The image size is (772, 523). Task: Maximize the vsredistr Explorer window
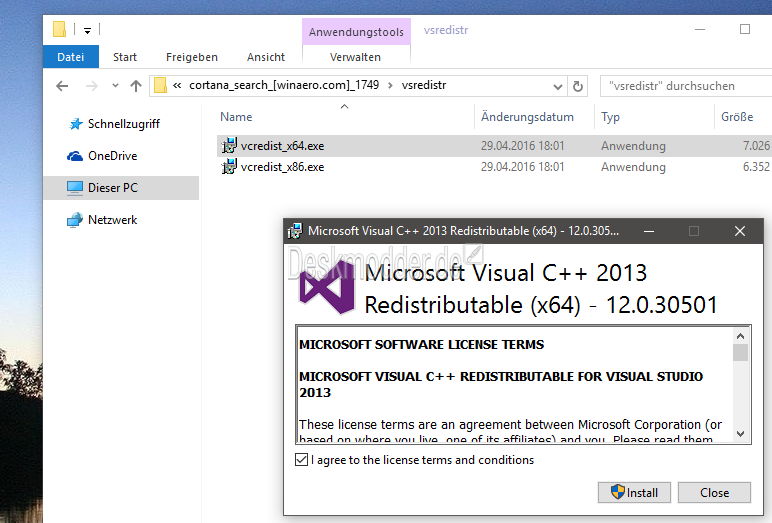(745, 29)
